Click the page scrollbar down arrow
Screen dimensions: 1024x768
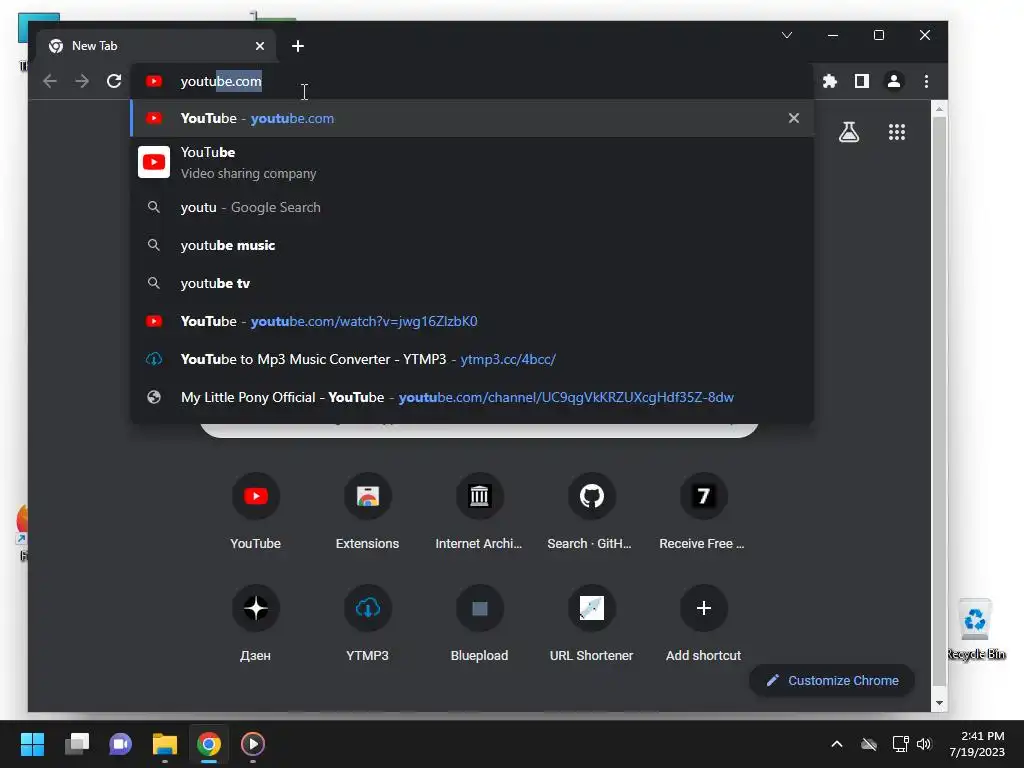(x=939, y=703)
